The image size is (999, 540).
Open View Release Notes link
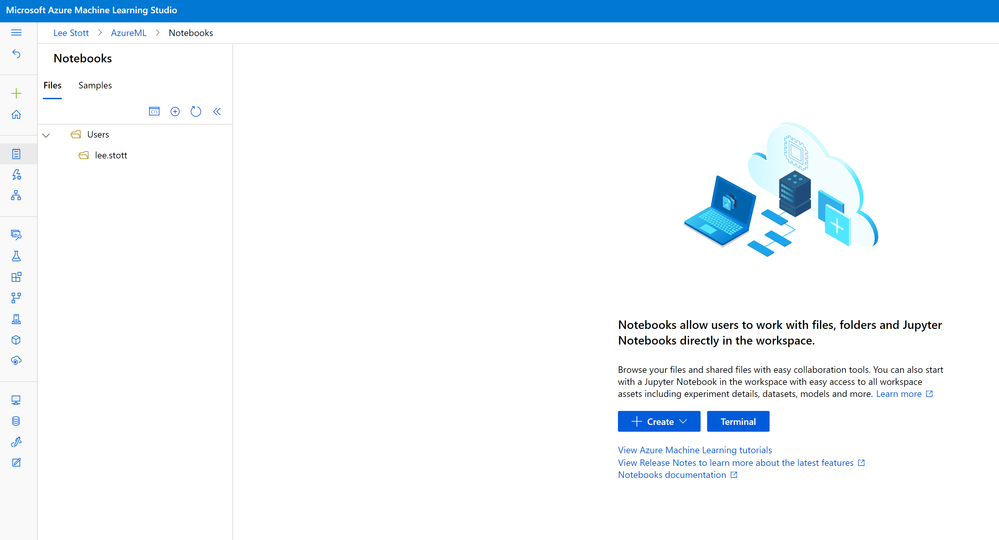pos(741,463)
